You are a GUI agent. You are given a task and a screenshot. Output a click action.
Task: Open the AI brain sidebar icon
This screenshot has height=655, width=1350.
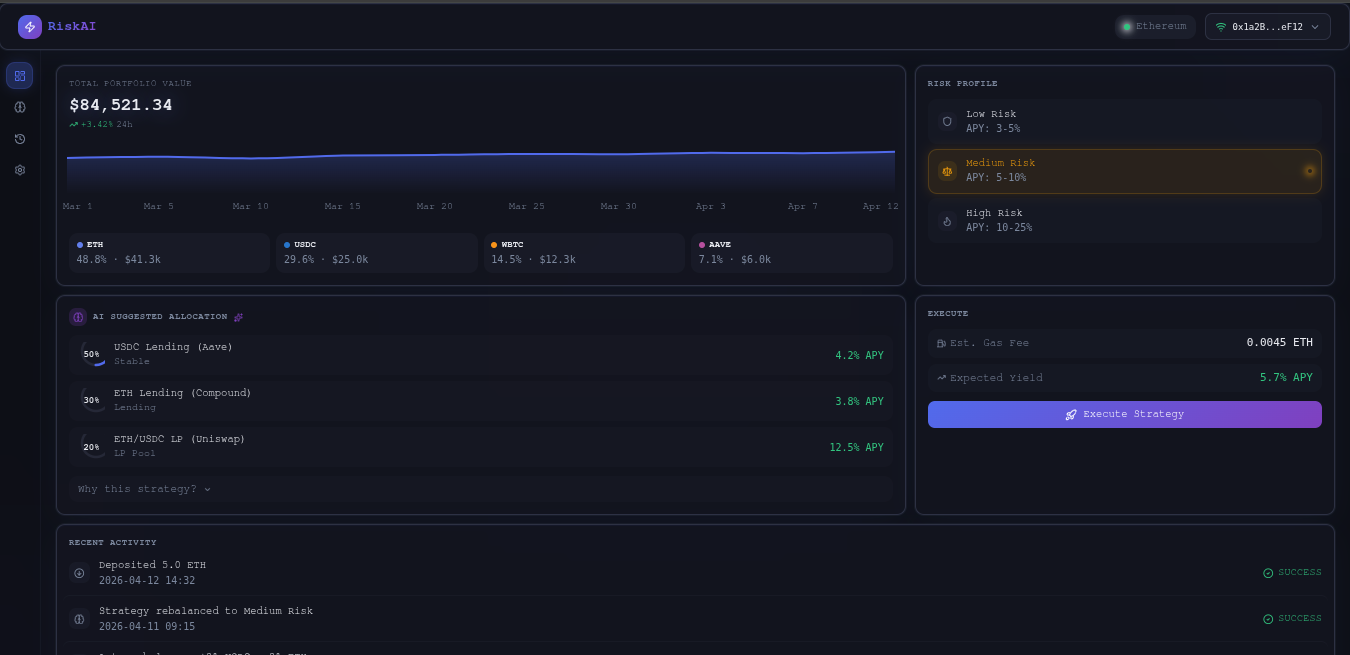(20, 107)
